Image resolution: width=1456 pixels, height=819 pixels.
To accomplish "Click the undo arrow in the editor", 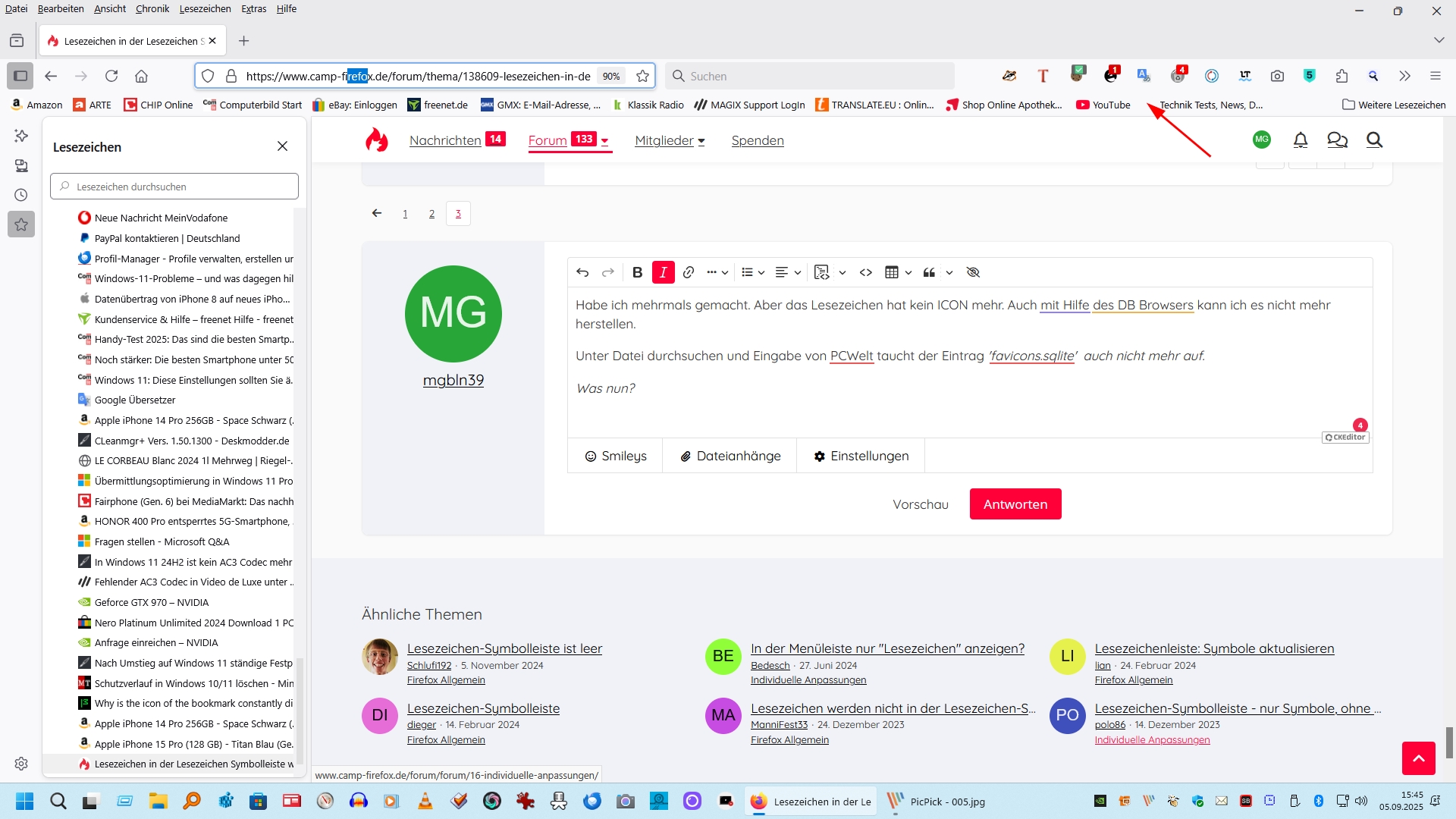I will (x=582, y=272).
